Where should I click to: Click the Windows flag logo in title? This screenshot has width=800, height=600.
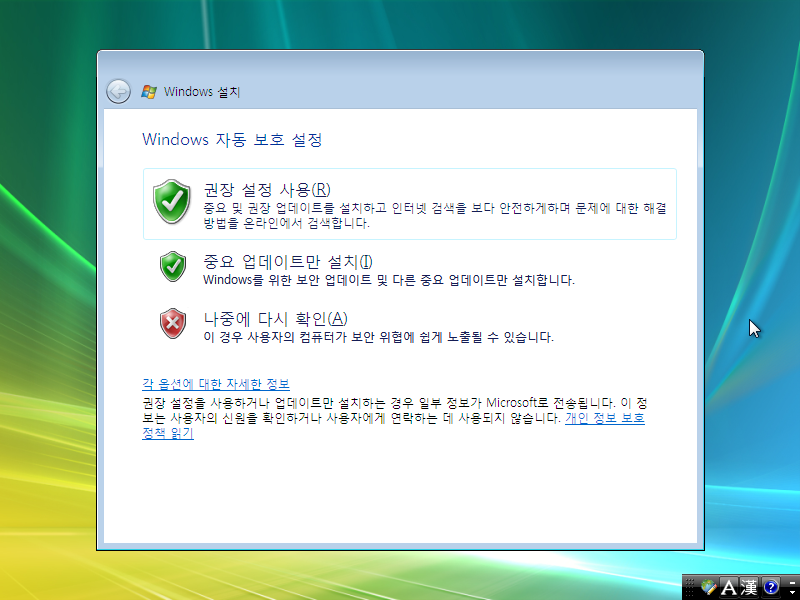(149, 92)
